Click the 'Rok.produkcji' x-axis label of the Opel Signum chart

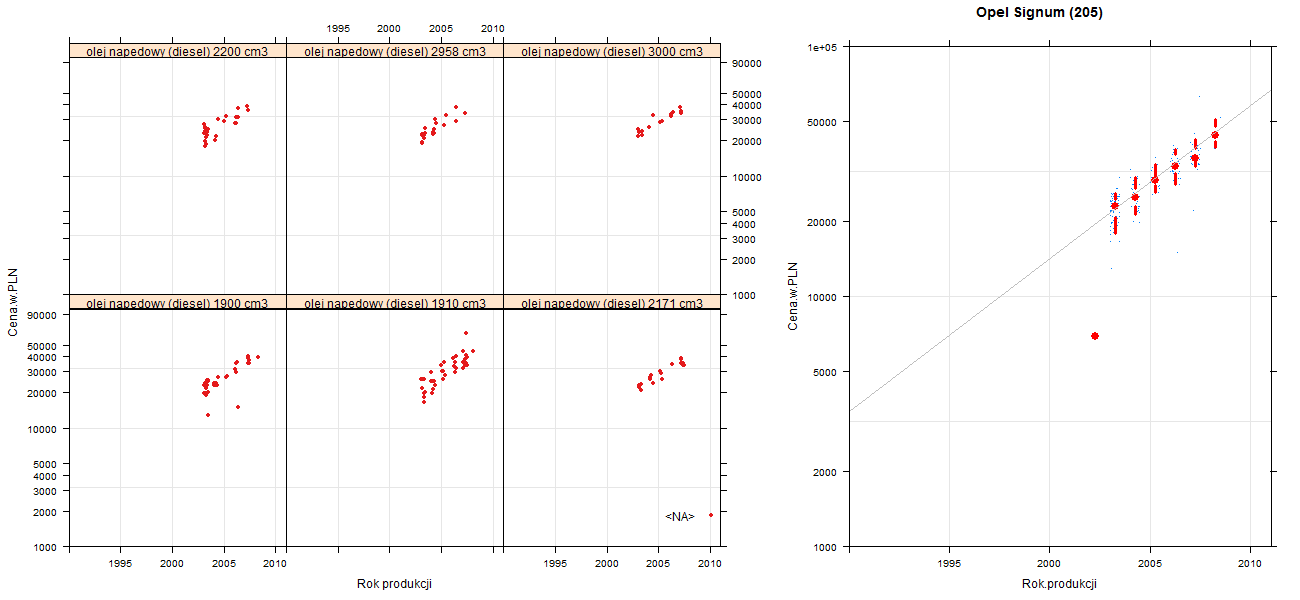click(1060, 584)
